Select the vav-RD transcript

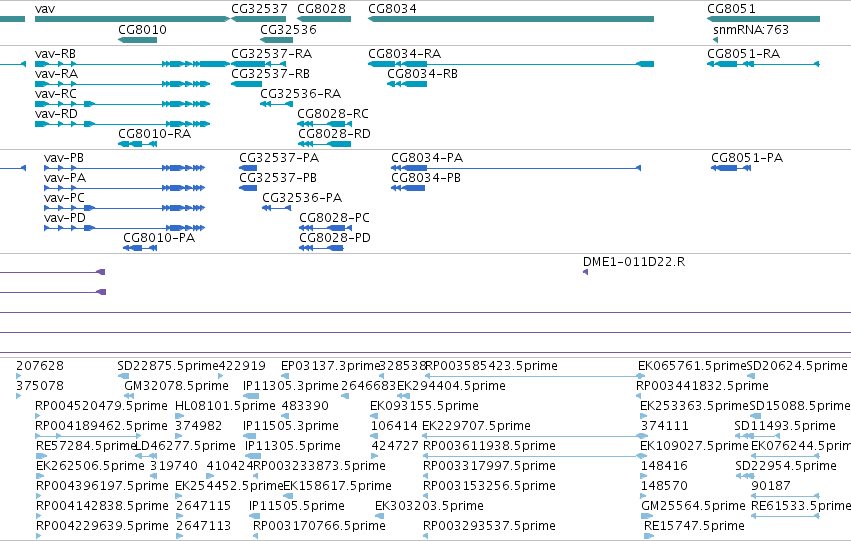click(x=122, y=124)
